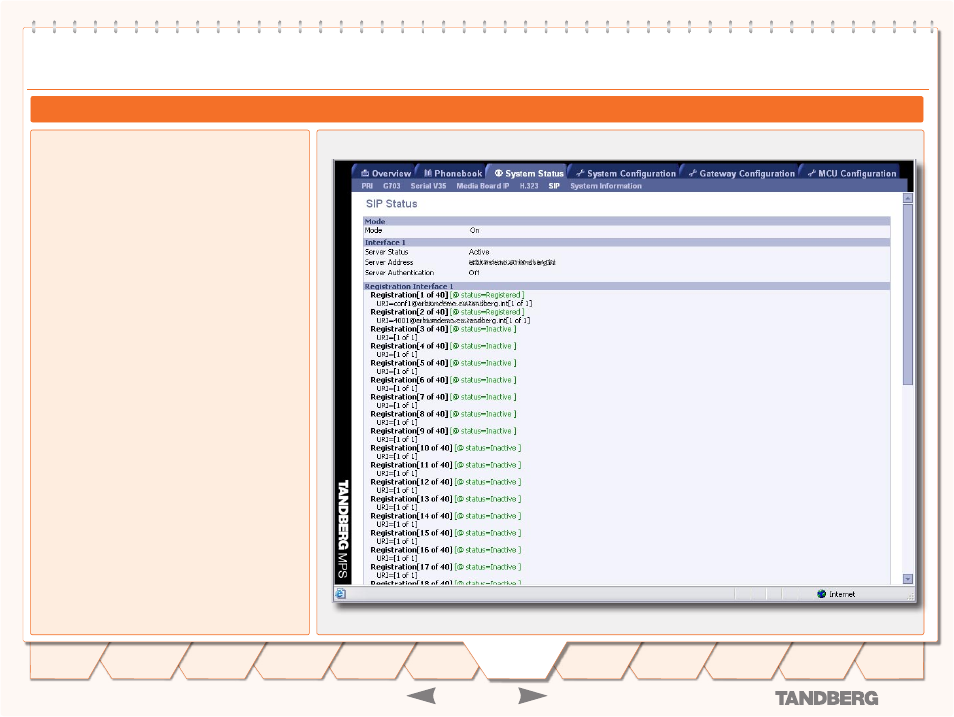Viewport: 954px width, 717px height.
Task: Select the H.323 sub-tab
Action: pyautogui.click(x=529, y=186)
